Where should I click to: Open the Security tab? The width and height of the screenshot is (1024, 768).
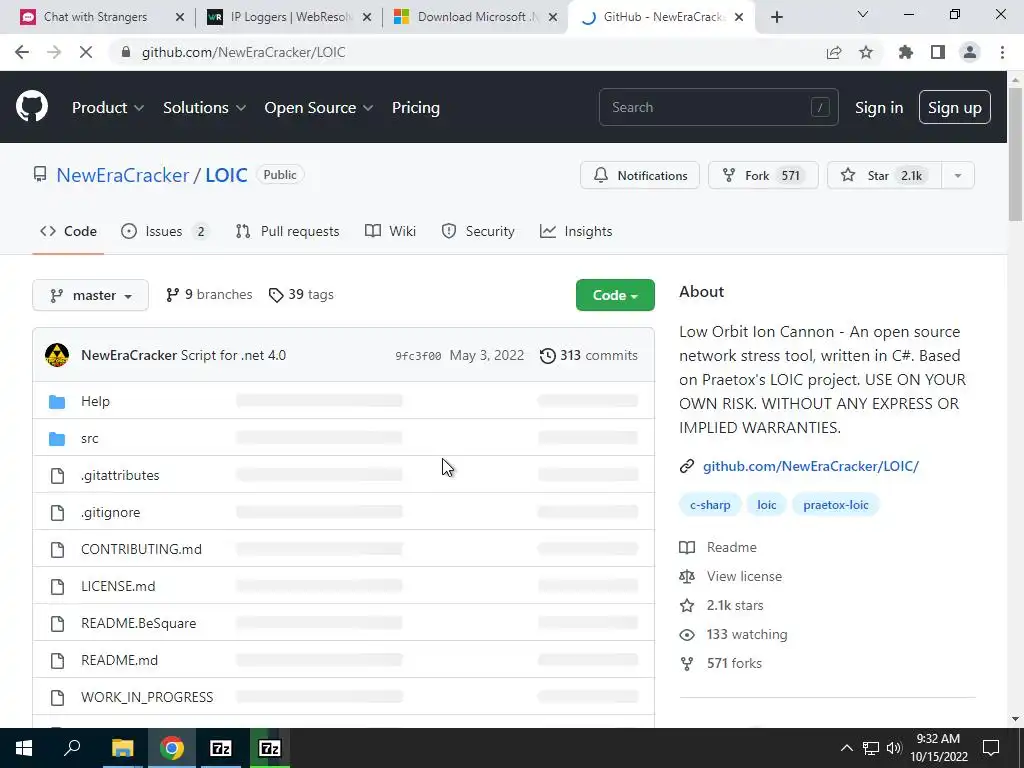(x=478, y=231)
